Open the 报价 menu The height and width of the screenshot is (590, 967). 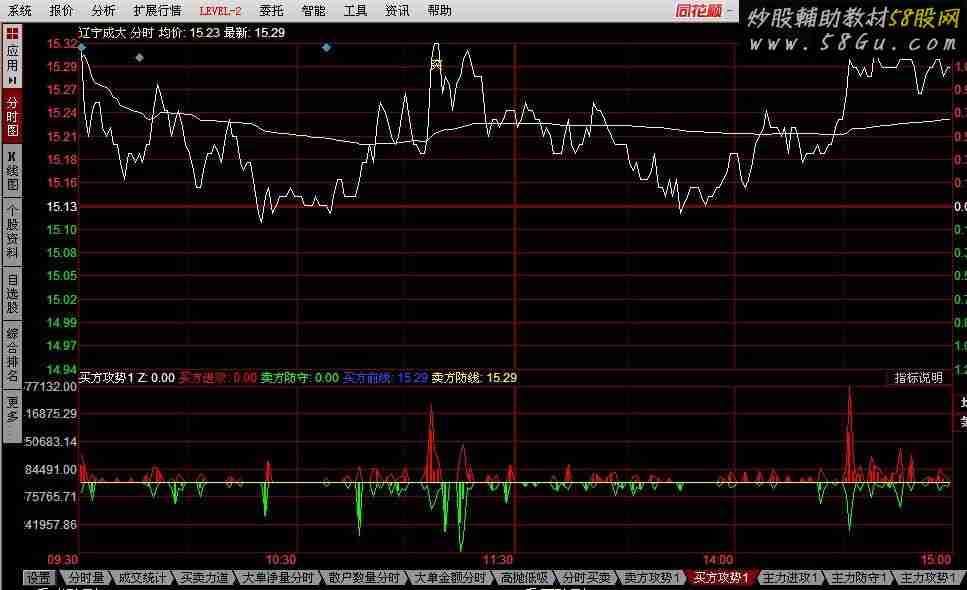pos(61,10)
